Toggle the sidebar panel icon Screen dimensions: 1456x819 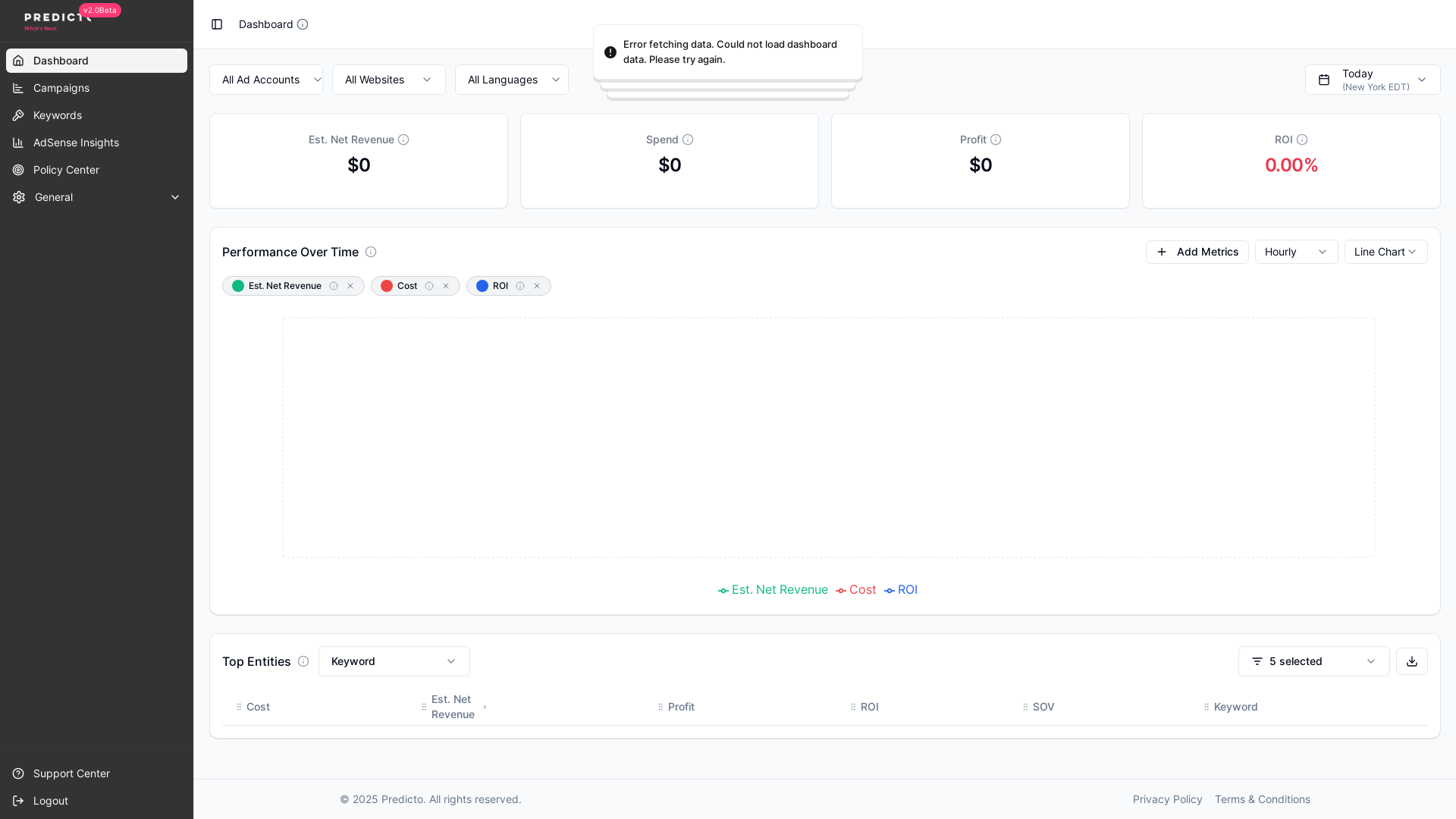tap(217, 24)
